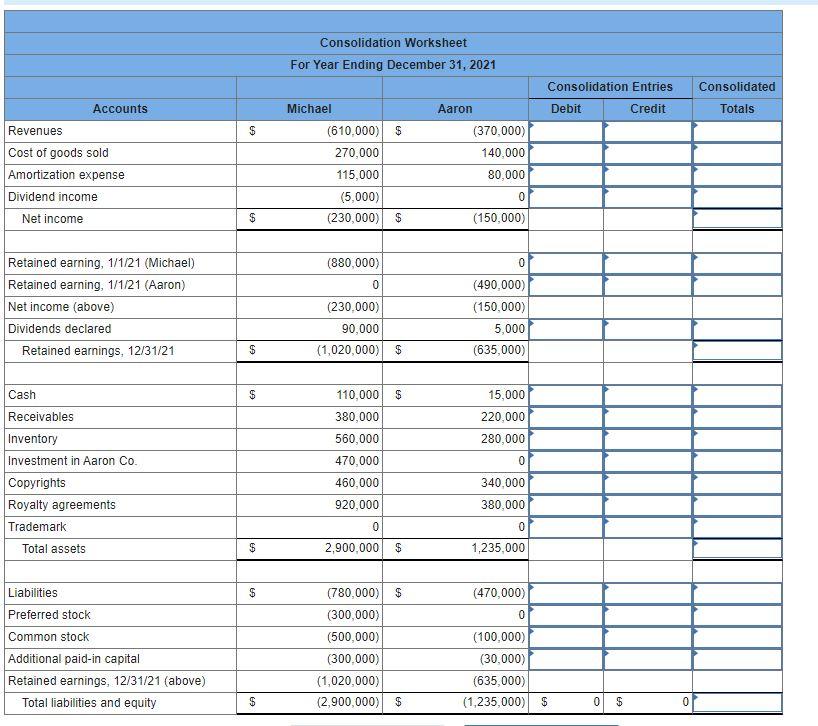
Task: Select Additional paid-in capital debit field
Action: pyautogui.click(x=566, y=659)
